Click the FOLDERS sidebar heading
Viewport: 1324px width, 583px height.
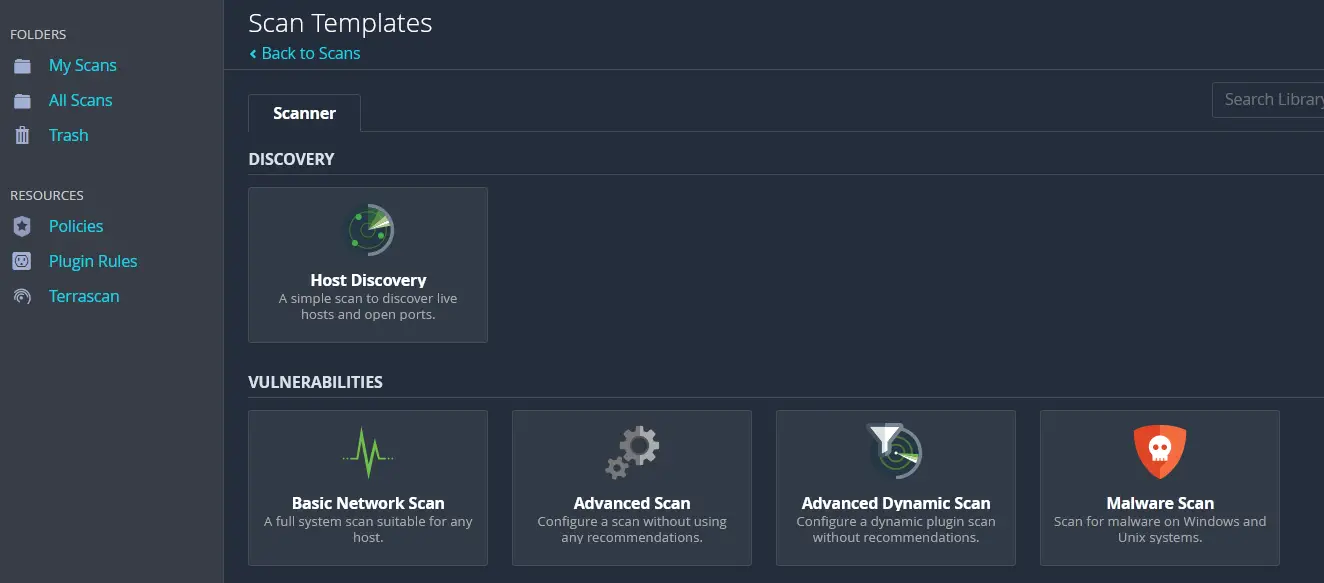(x=38, y=34)
